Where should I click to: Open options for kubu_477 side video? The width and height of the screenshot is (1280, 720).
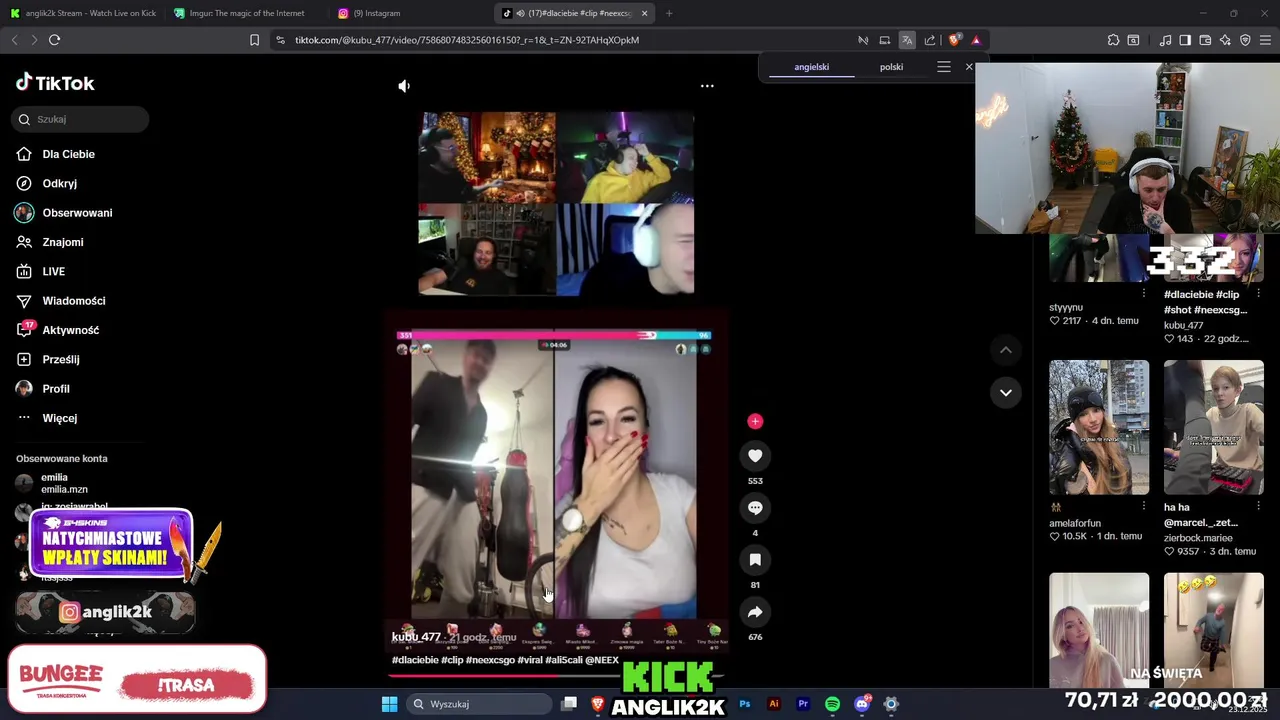click(1258, 295)
